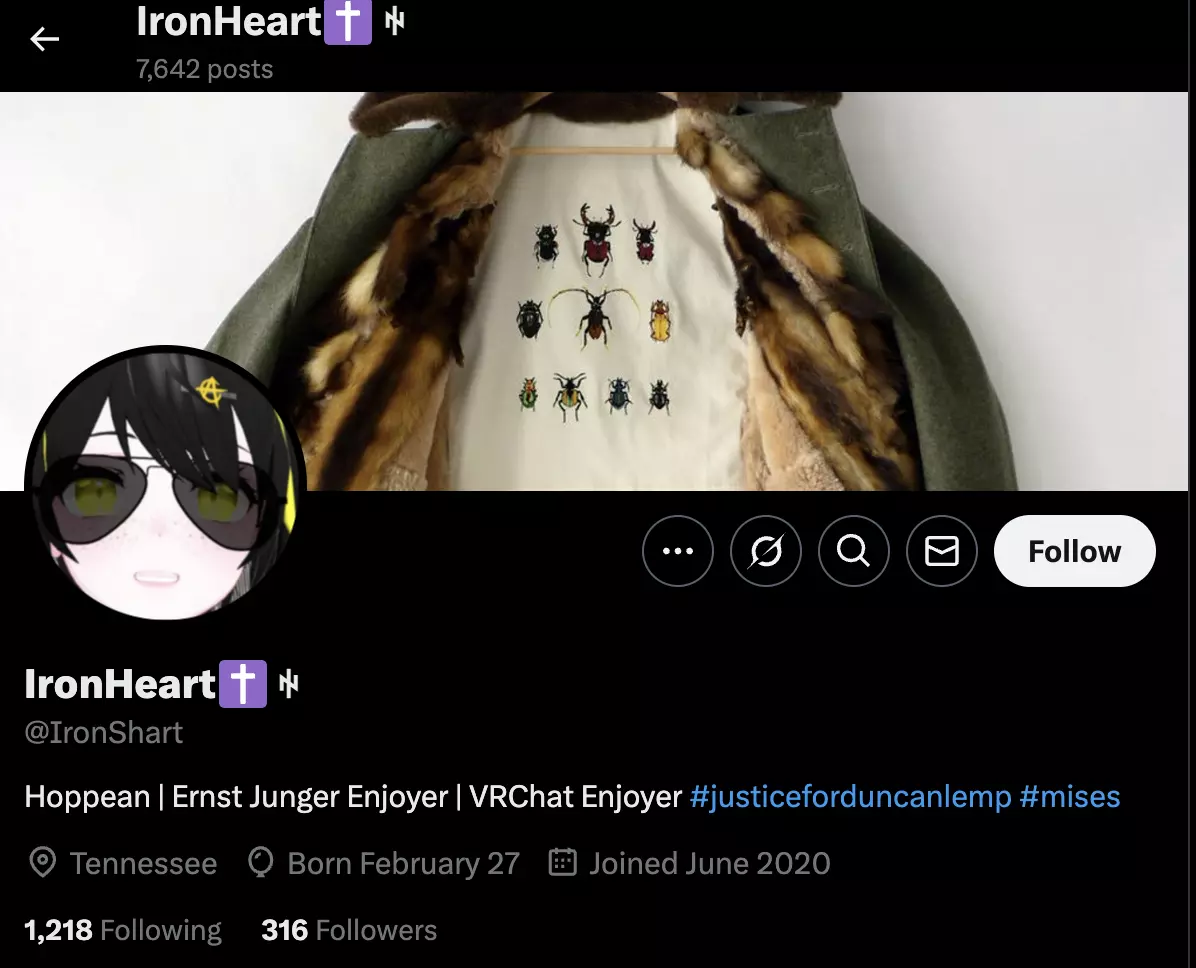Click the location pin icon by Tennessee
1196x968 pixels.
43,863
